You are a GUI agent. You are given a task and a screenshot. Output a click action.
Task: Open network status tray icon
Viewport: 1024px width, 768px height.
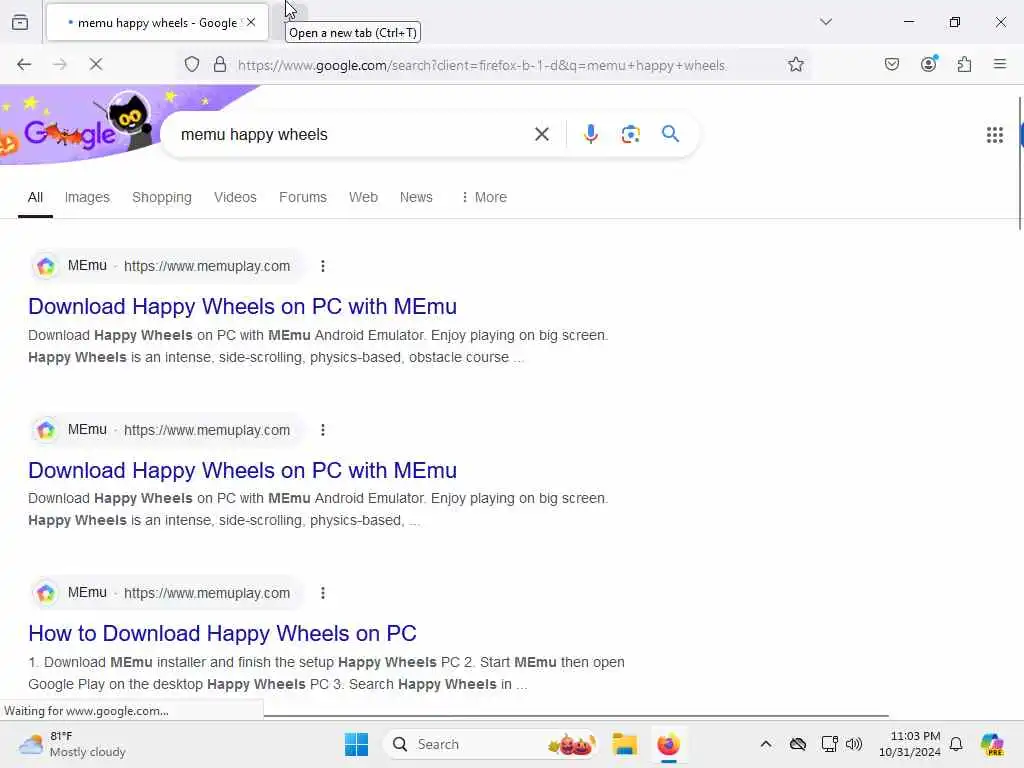(829, 744)
